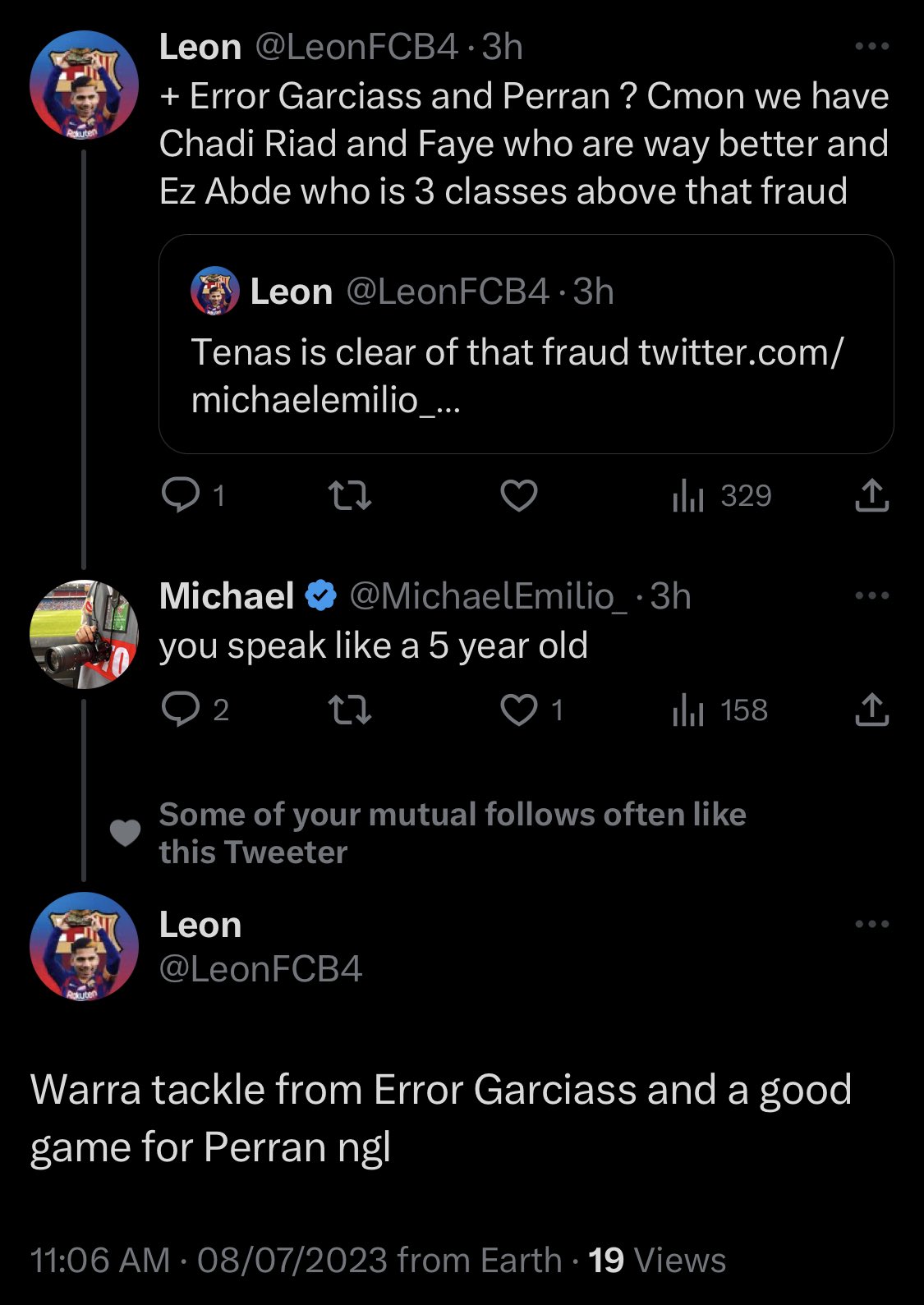Open replies on Leon's first tweet
The image size is (924, 1305).
[x=192, y=495]
